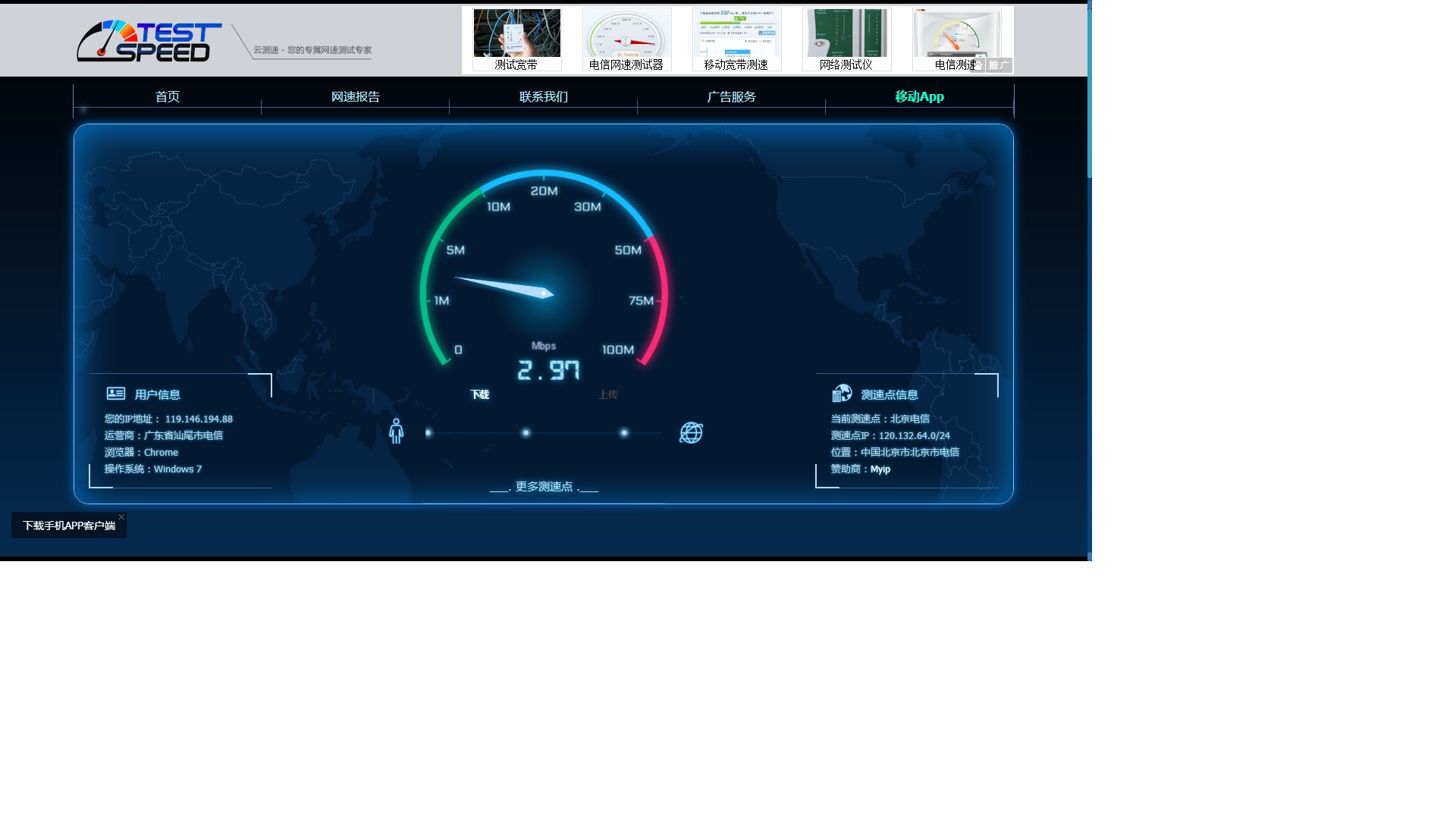This screenshot has height=819, width=1456.
Task: Click the 测速点IP 120.132.64.0/24 text
Action: 890,436
